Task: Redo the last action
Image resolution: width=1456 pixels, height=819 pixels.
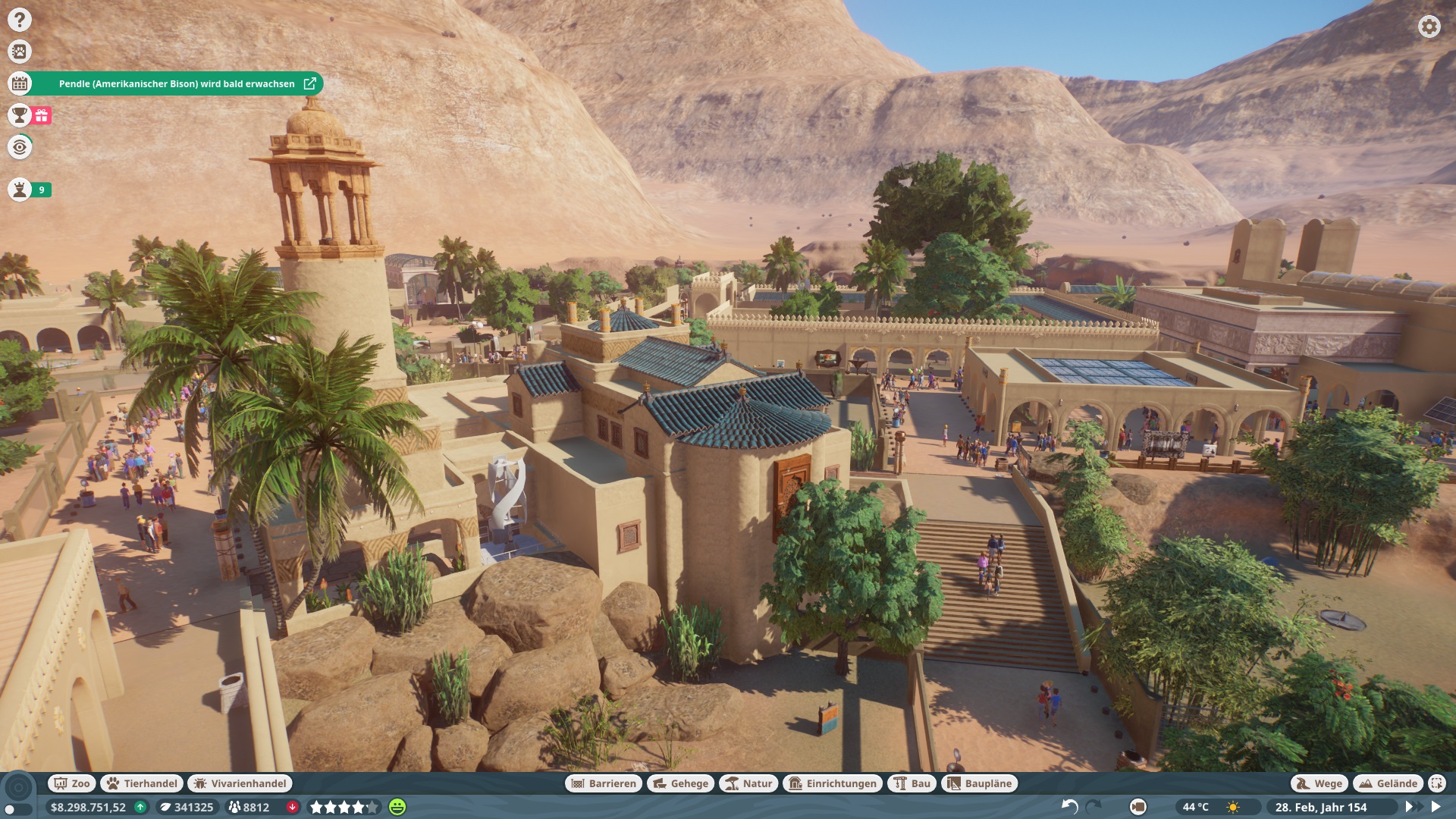Action: tap(1094, 807)
